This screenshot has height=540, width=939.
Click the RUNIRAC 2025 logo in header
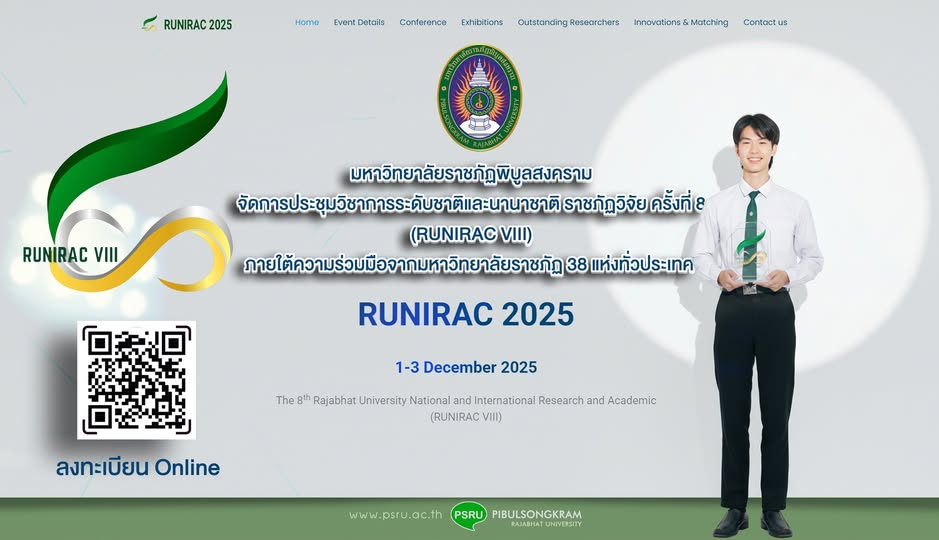[x=187, y=23]
